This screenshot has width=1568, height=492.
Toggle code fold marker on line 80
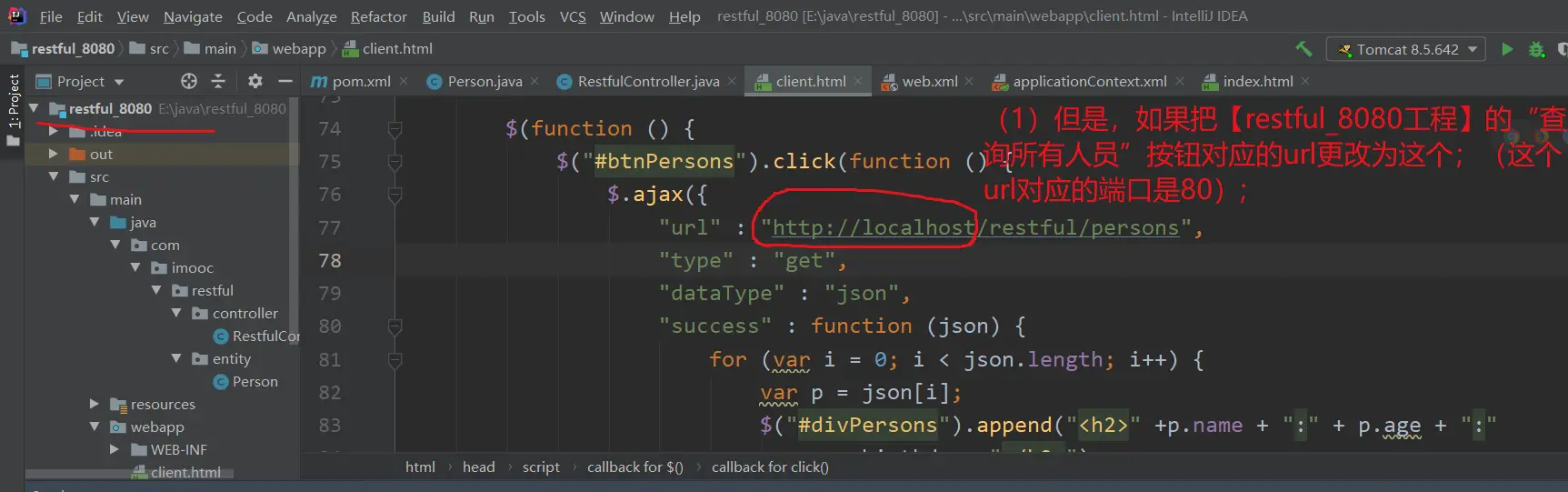(x=394, y=326)
